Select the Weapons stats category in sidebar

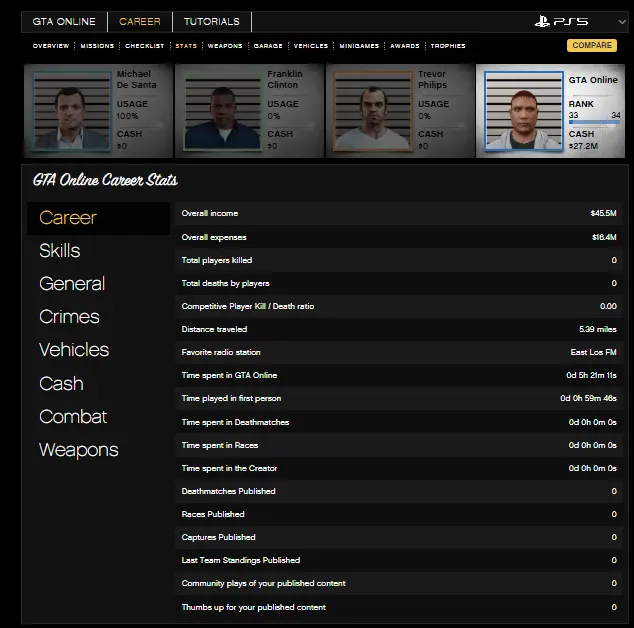point(79,450)
